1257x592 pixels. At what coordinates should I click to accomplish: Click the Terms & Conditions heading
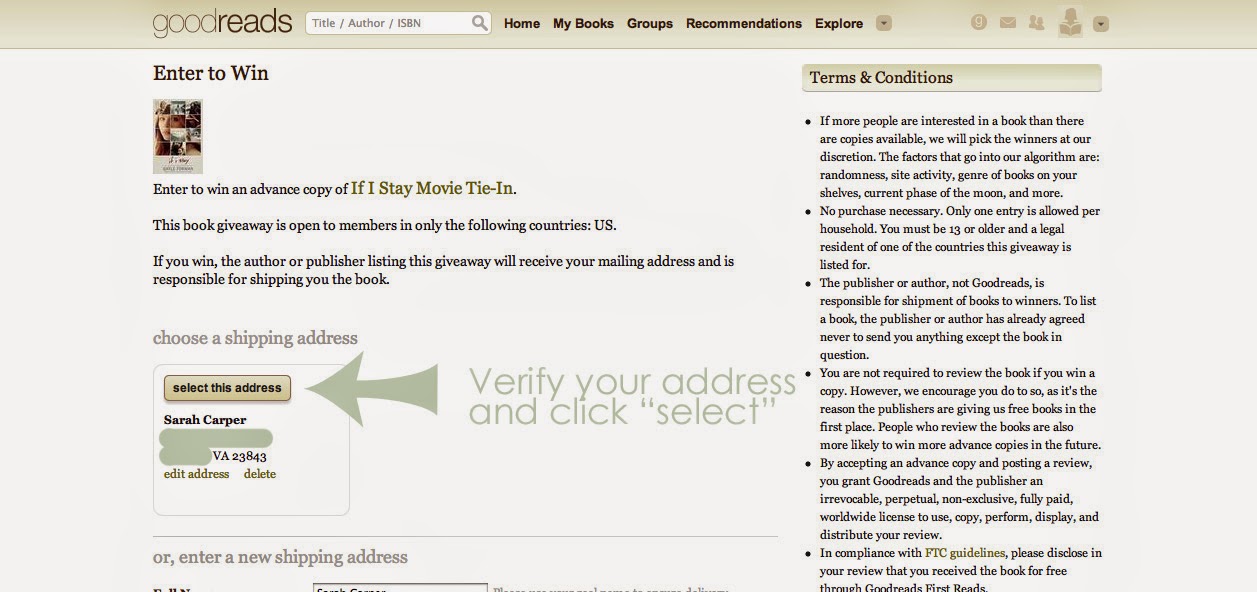881,78
